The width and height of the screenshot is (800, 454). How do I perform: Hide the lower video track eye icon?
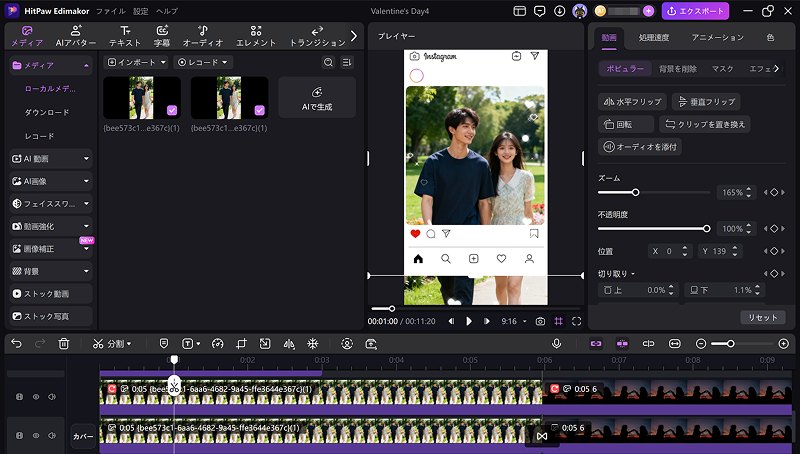click(36, 436)
